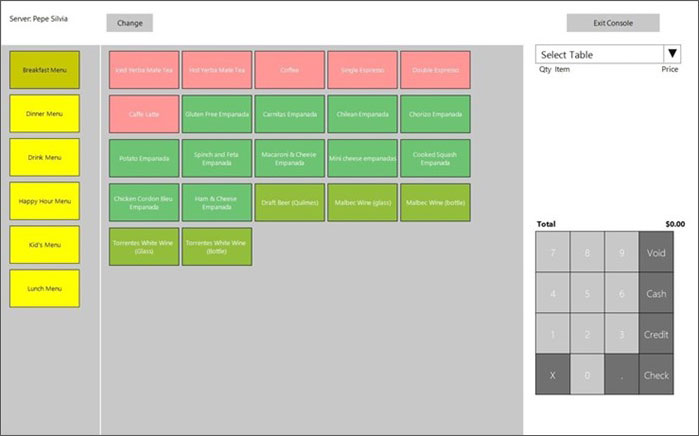This screenshot has height=436, width=699.
Task: Select the Carnitas Empanada item
Action: click(289, 114)
